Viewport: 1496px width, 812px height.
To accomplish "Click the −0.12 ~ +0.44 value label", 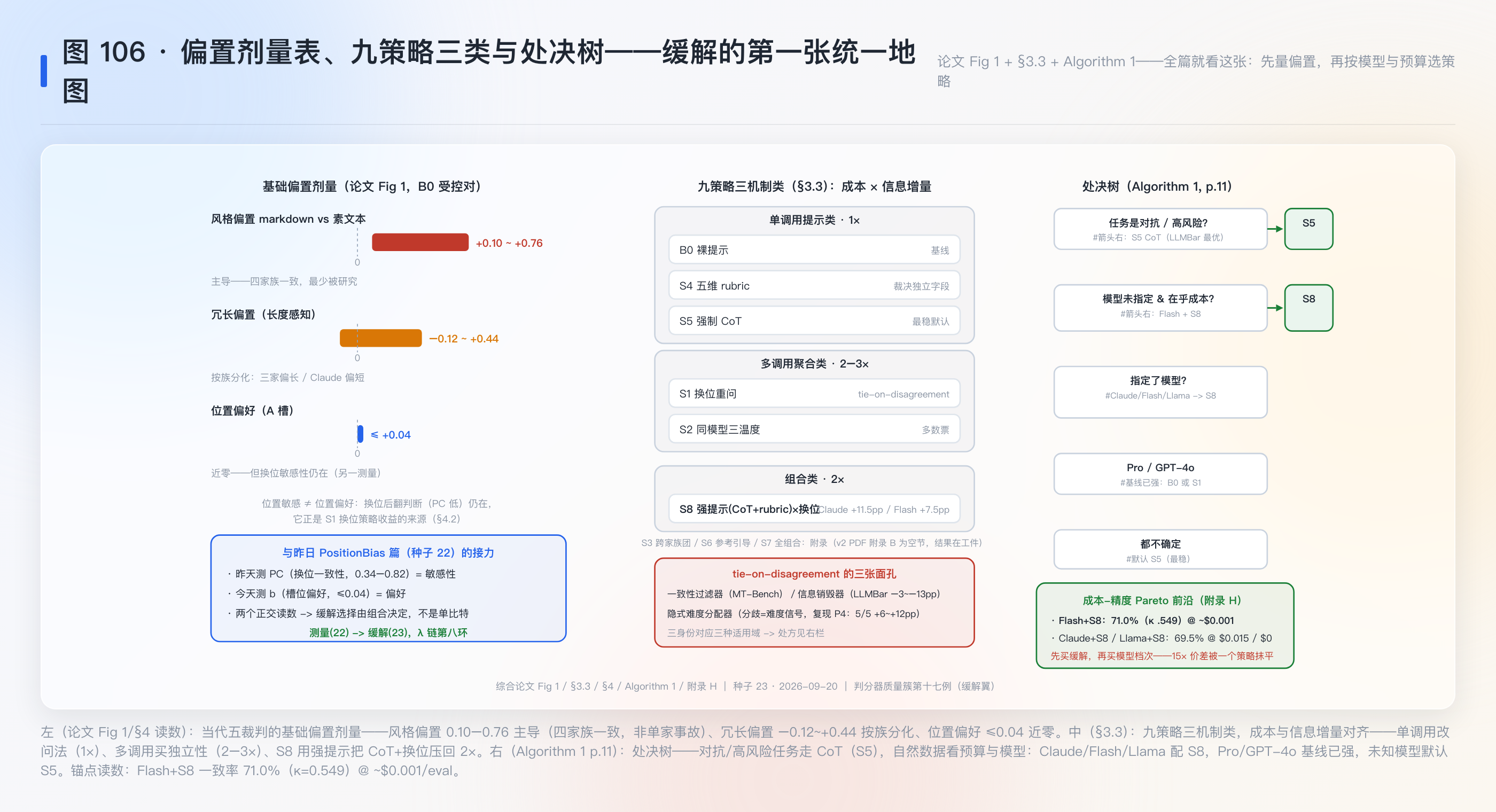I will pyautogui.click(x=463, y=339).
